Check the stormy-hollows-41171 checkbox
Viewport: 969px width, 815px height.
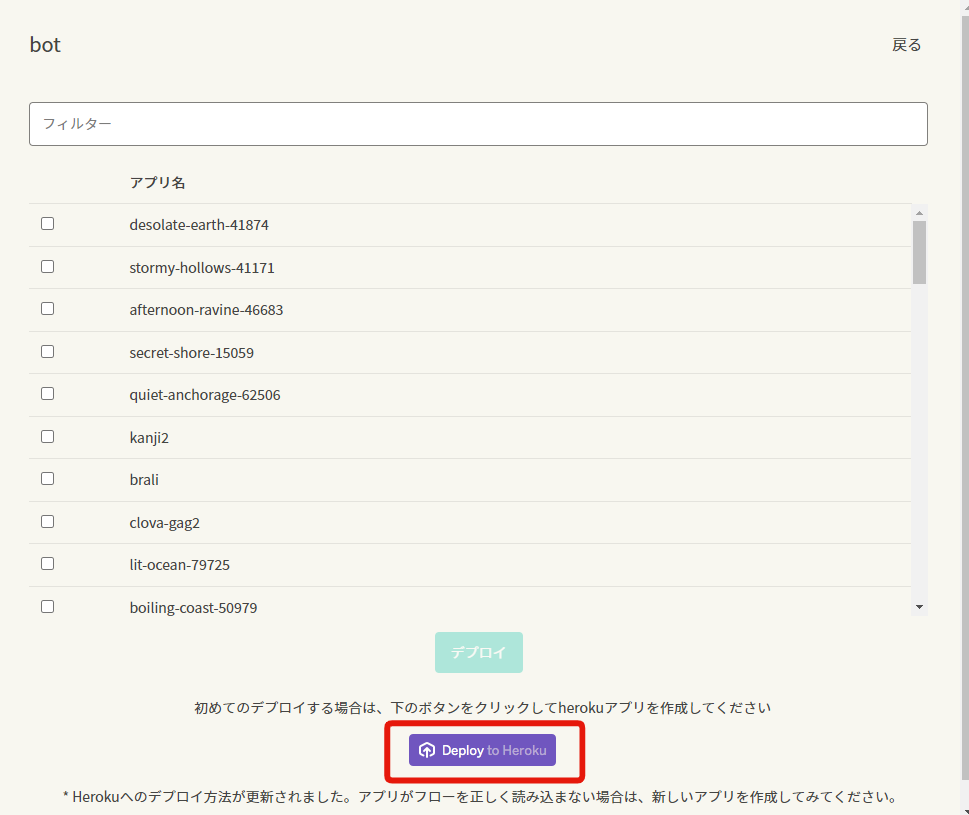[47, 266]
